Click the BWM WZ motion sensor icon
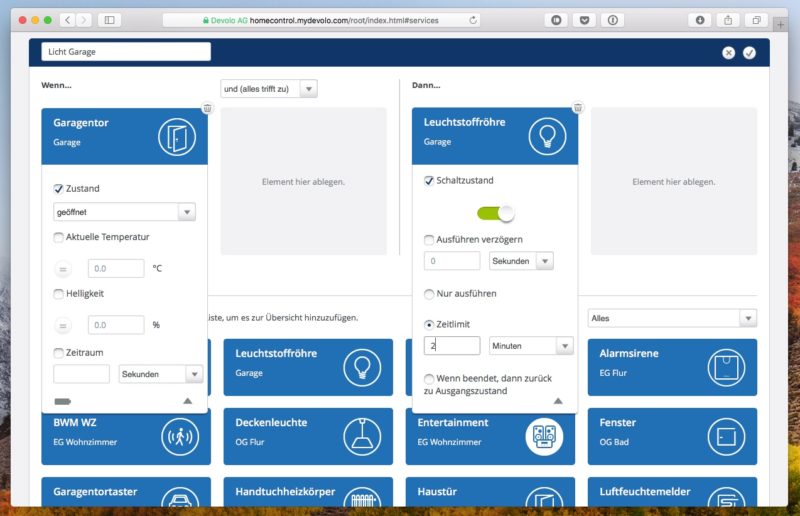The height and width of the screenshot is (516, 800). pyautogui.click(x=179, y=436)
